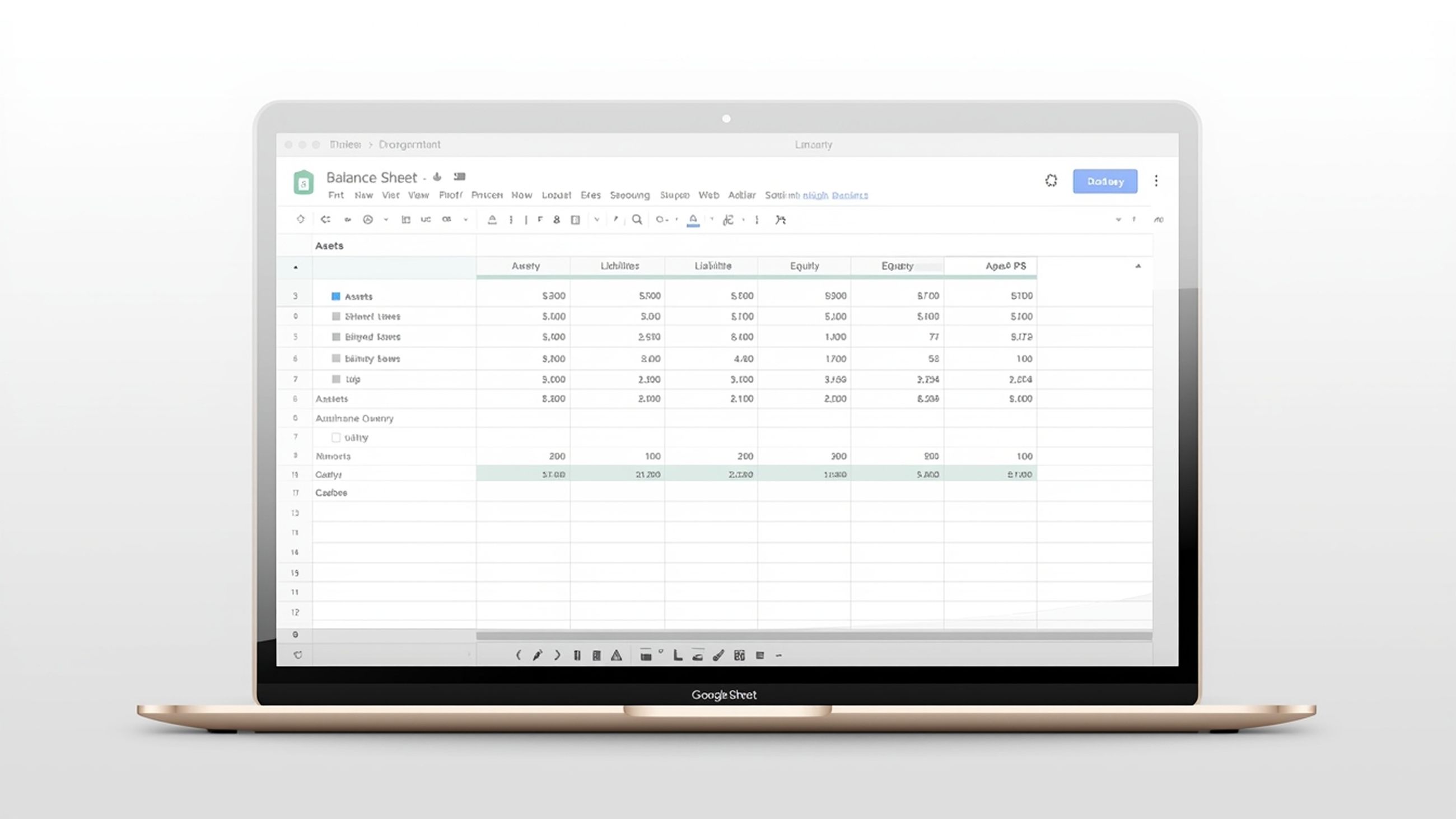Open the Web menu
This screenshot has height=819, width=1456.
(709, 195)
